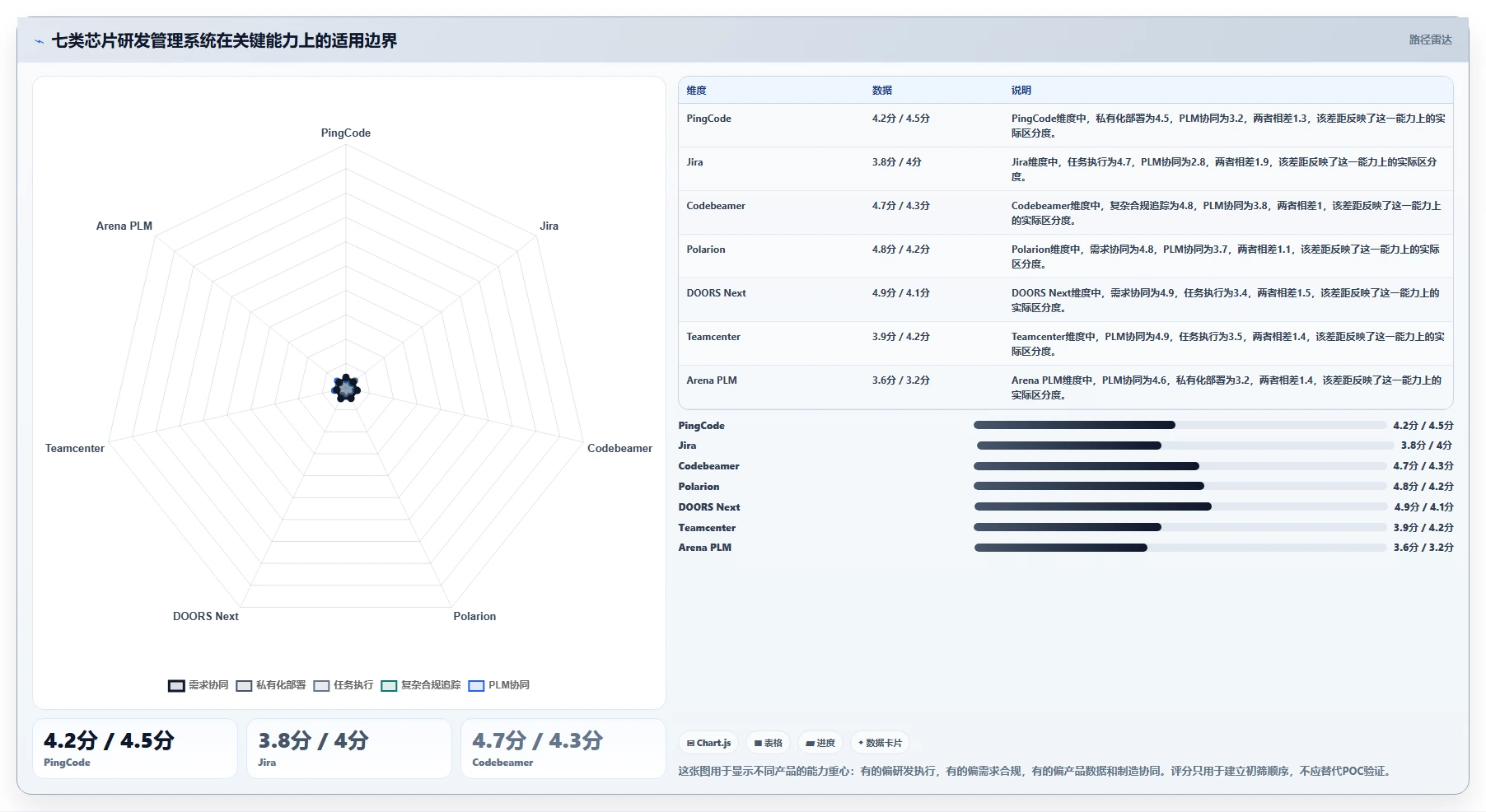Screen dimensions: 1486x812
Task: Click the small icon before the dashboard title
Action: pos(39,41)
